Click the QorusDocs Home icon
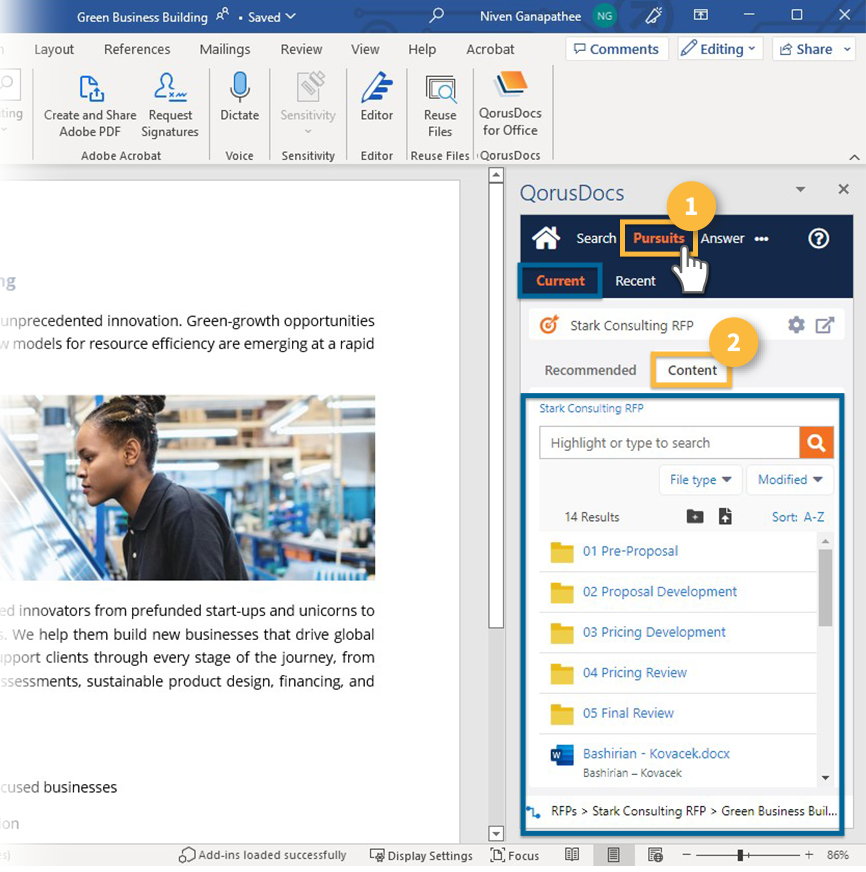The width and height of the screenshot is (866, 872). 545,238
